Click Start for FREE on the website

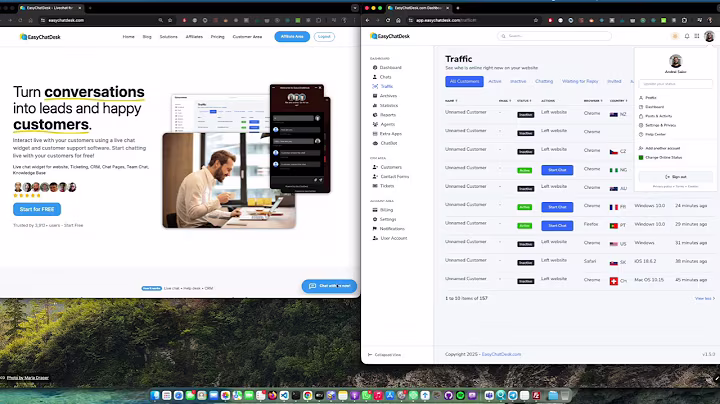tap(37, 209)
